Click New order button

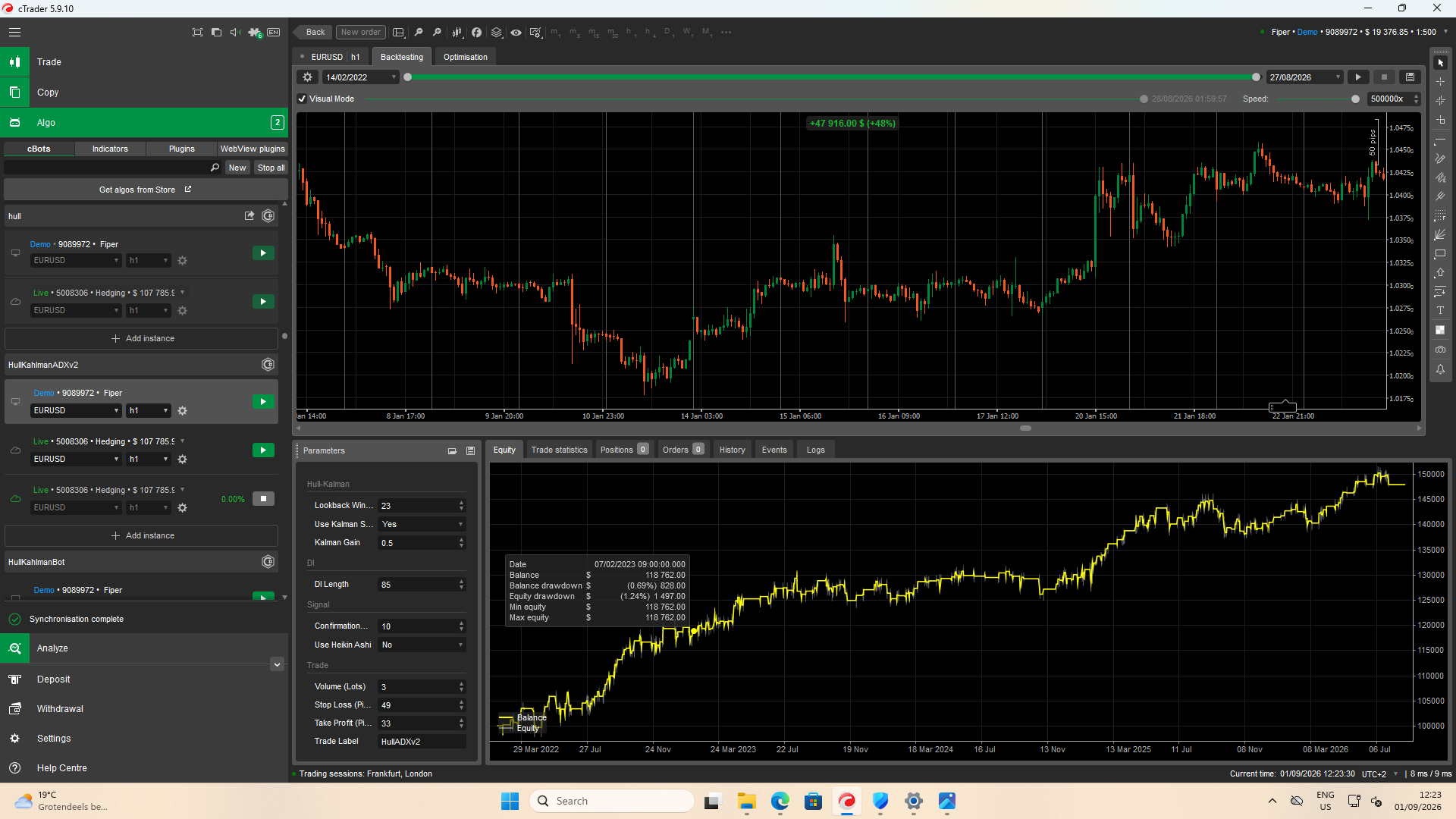[x=360, y=32]
